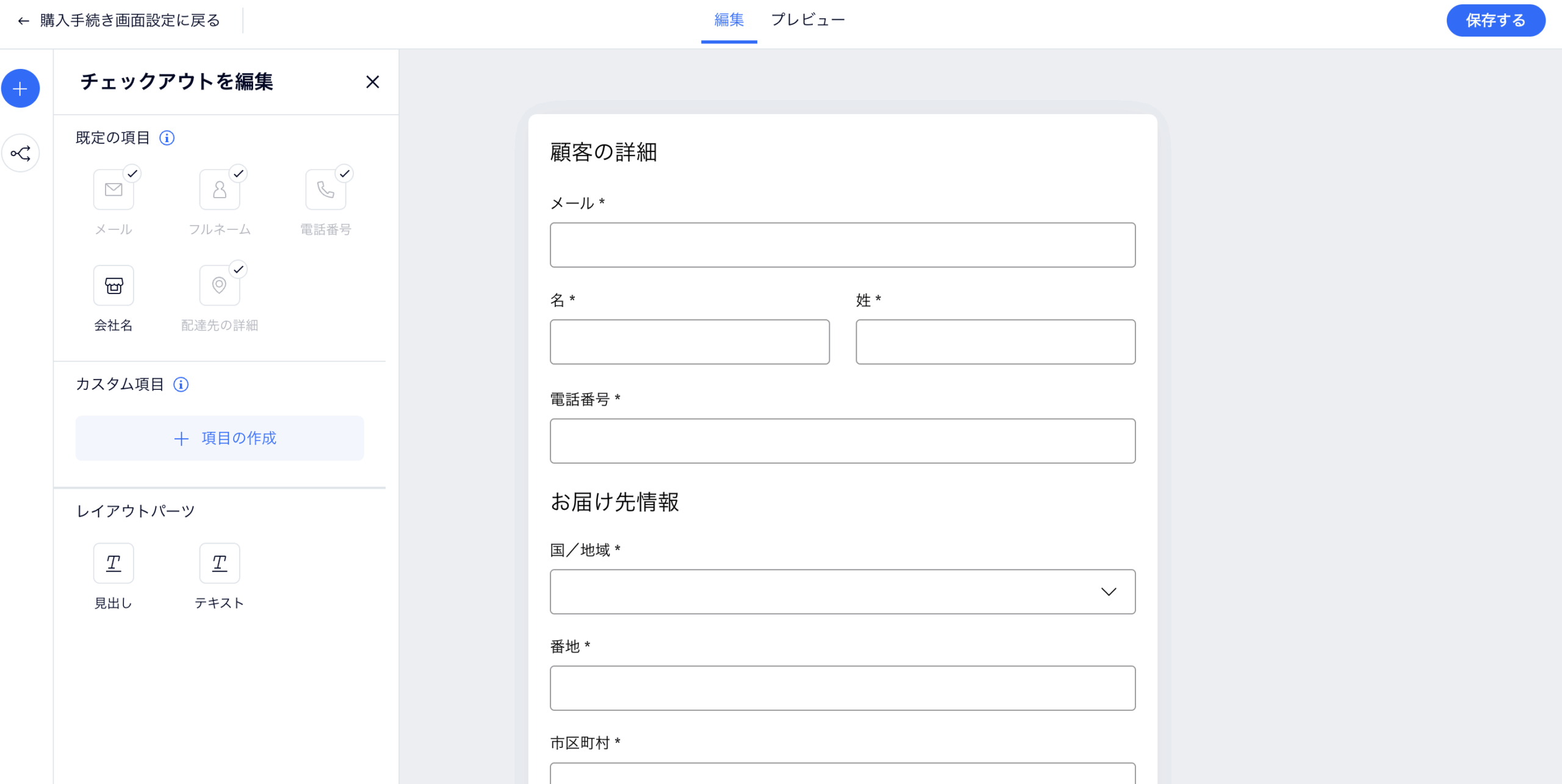Select the 編集 tab
Image resolution: width=1562 pixels, height=784 pixels.
[x=729, y=20]
